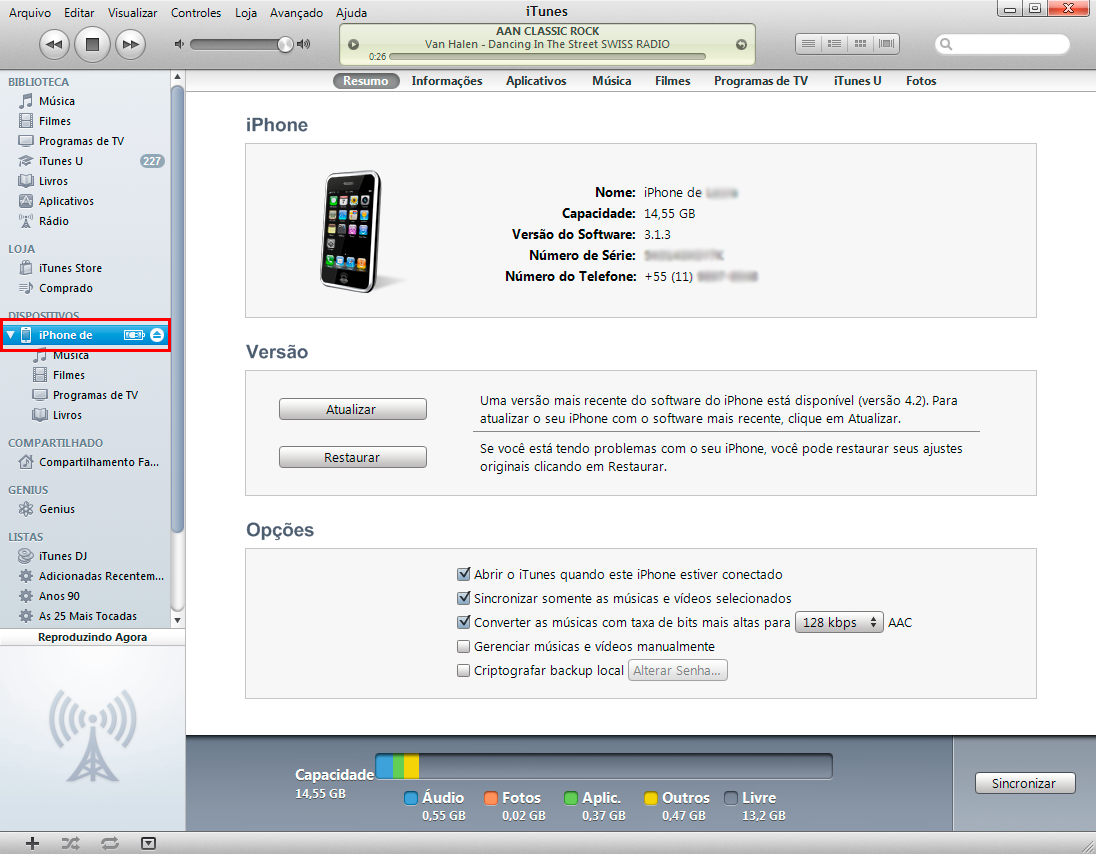1096x854 pixels.
Task: Select the Resumo tab
Action: coord(366,80)
